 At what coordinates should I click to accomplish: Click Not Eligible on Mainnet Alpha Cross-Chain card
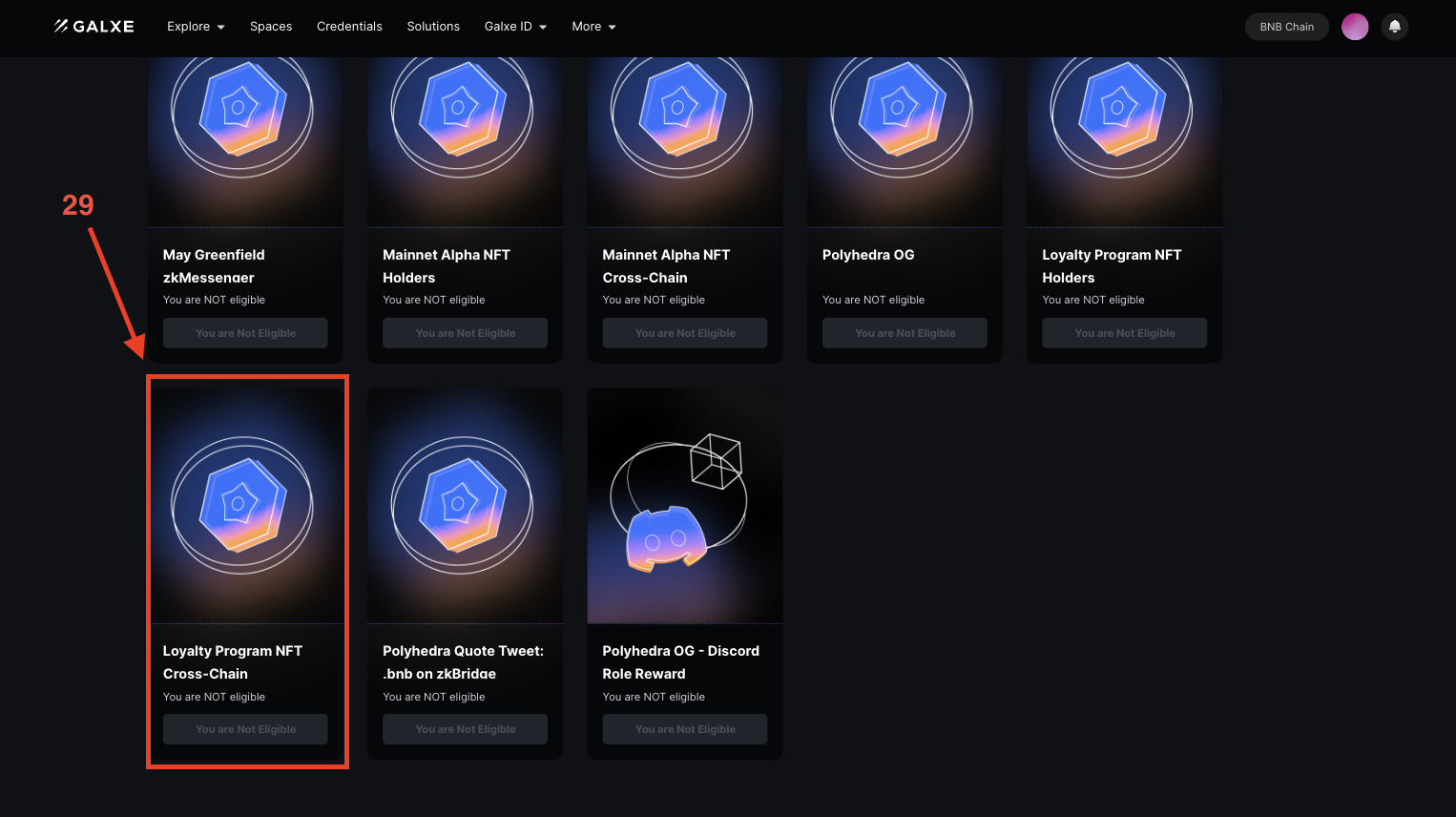(x=684, y=332)
